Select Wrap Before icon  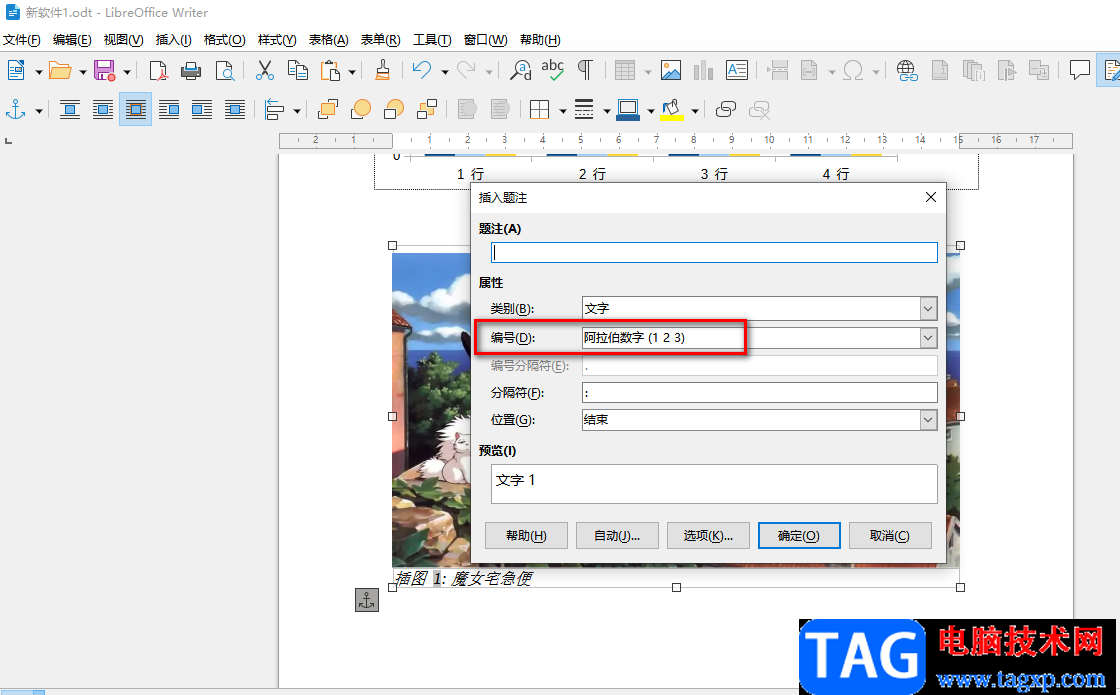(169, 110)
